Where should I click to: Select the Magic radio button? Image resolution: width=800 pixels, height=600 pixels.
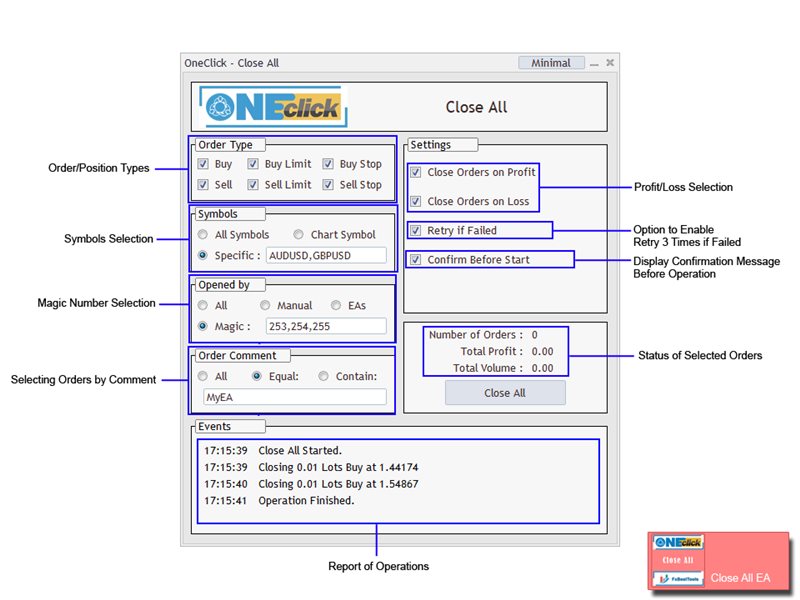click(203, 326)
